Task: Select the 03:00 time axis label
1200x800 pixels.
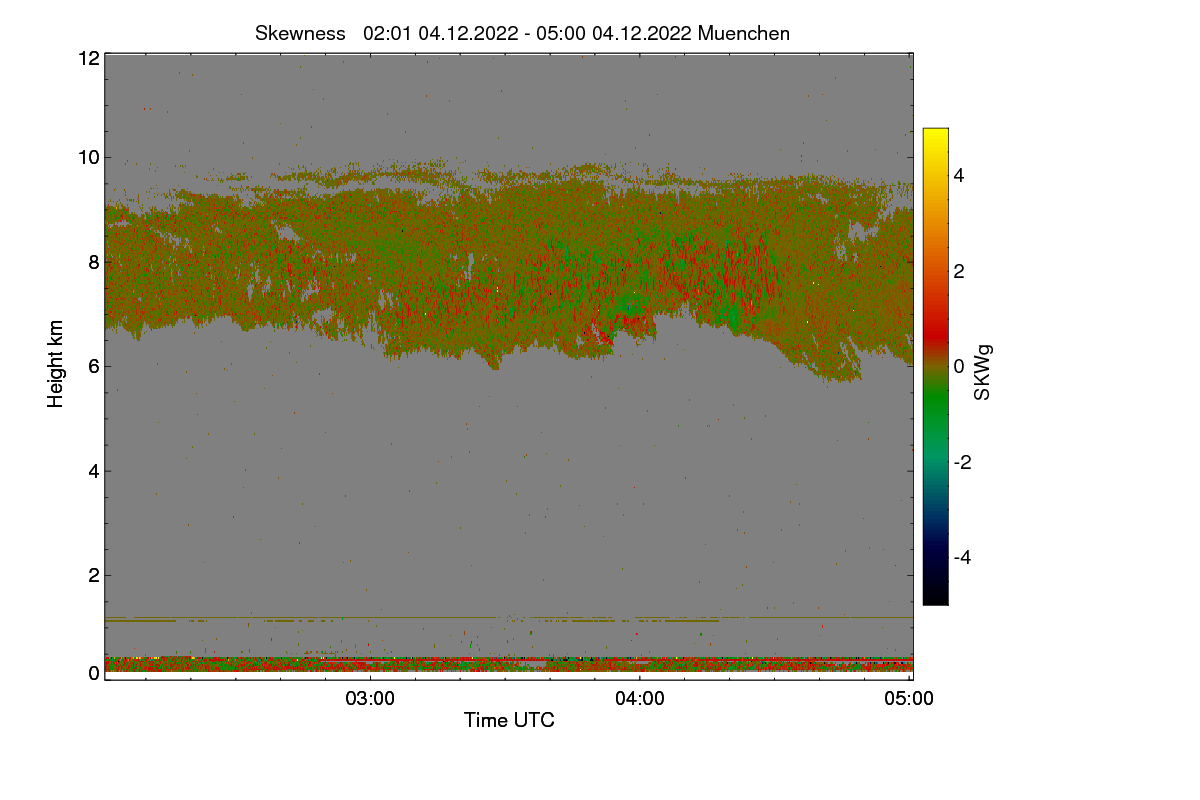Action: click(x=370, y=699)
